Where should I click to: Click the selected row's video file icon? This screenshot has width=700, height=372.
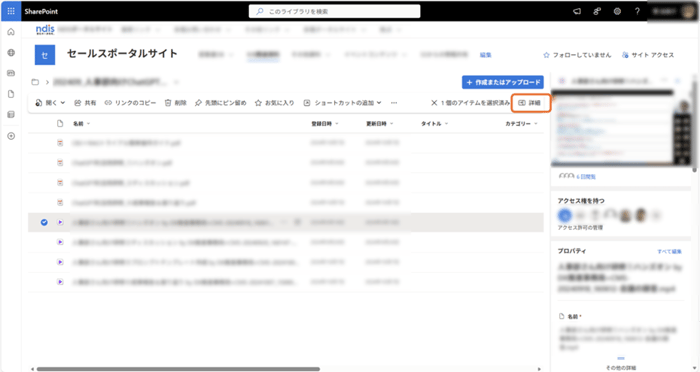point(60,222)
